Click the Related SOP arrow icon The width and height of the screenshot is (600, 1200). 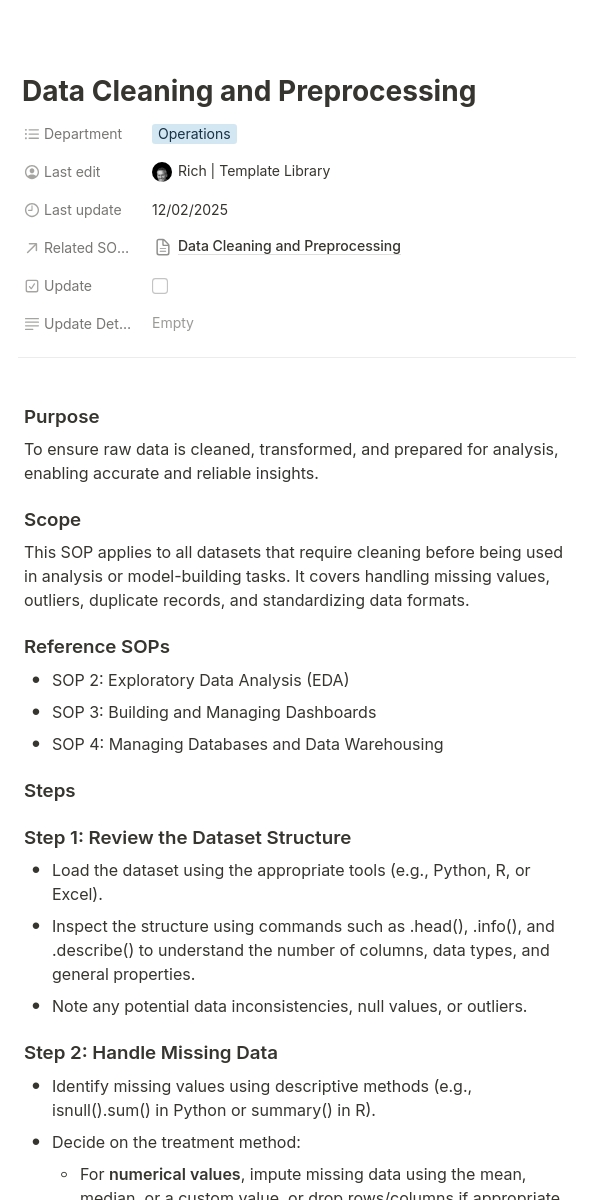tap(32, 248)
